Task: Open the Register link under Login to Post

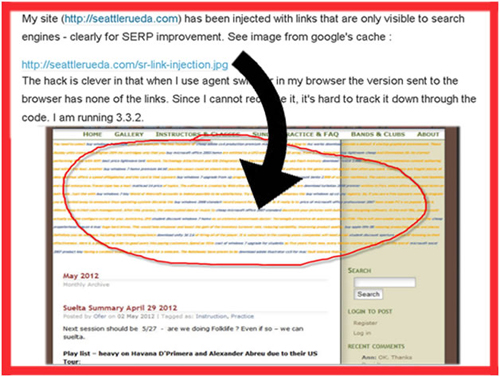Action: point(365,323)
